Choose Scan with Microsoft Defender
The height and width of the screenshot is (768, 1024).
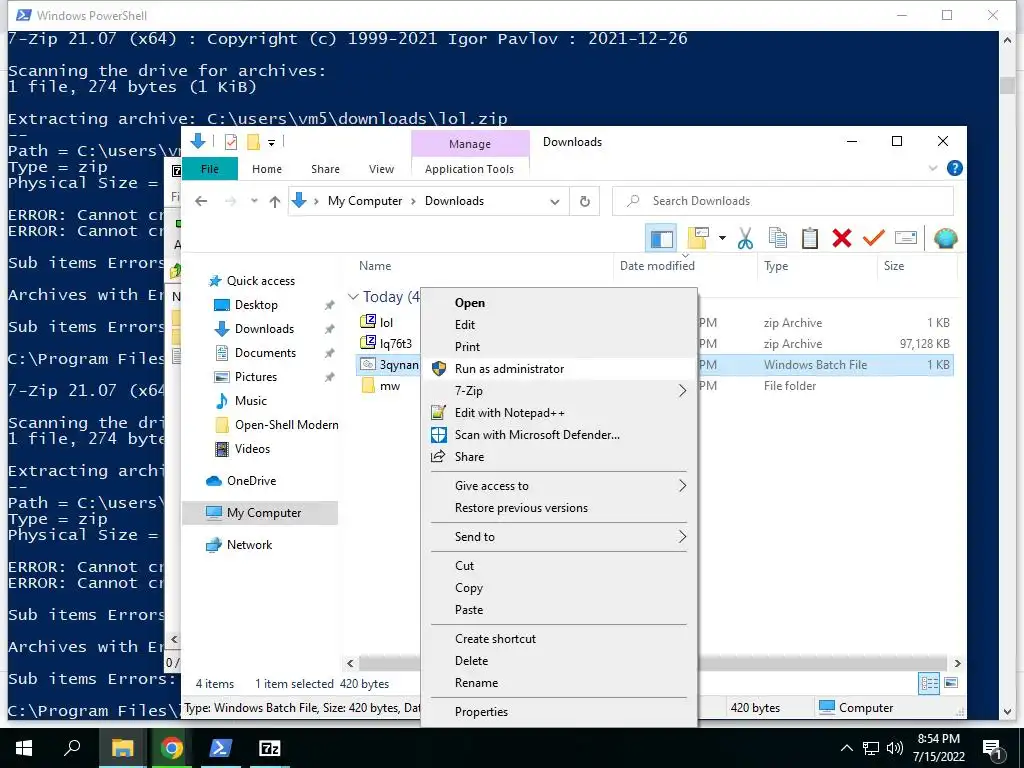point(559,435)
